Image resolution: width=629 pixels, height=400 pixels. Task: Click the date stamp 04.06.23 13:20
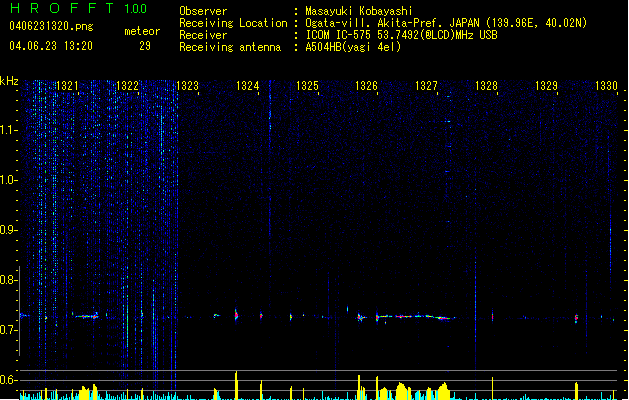pos(51,46)
